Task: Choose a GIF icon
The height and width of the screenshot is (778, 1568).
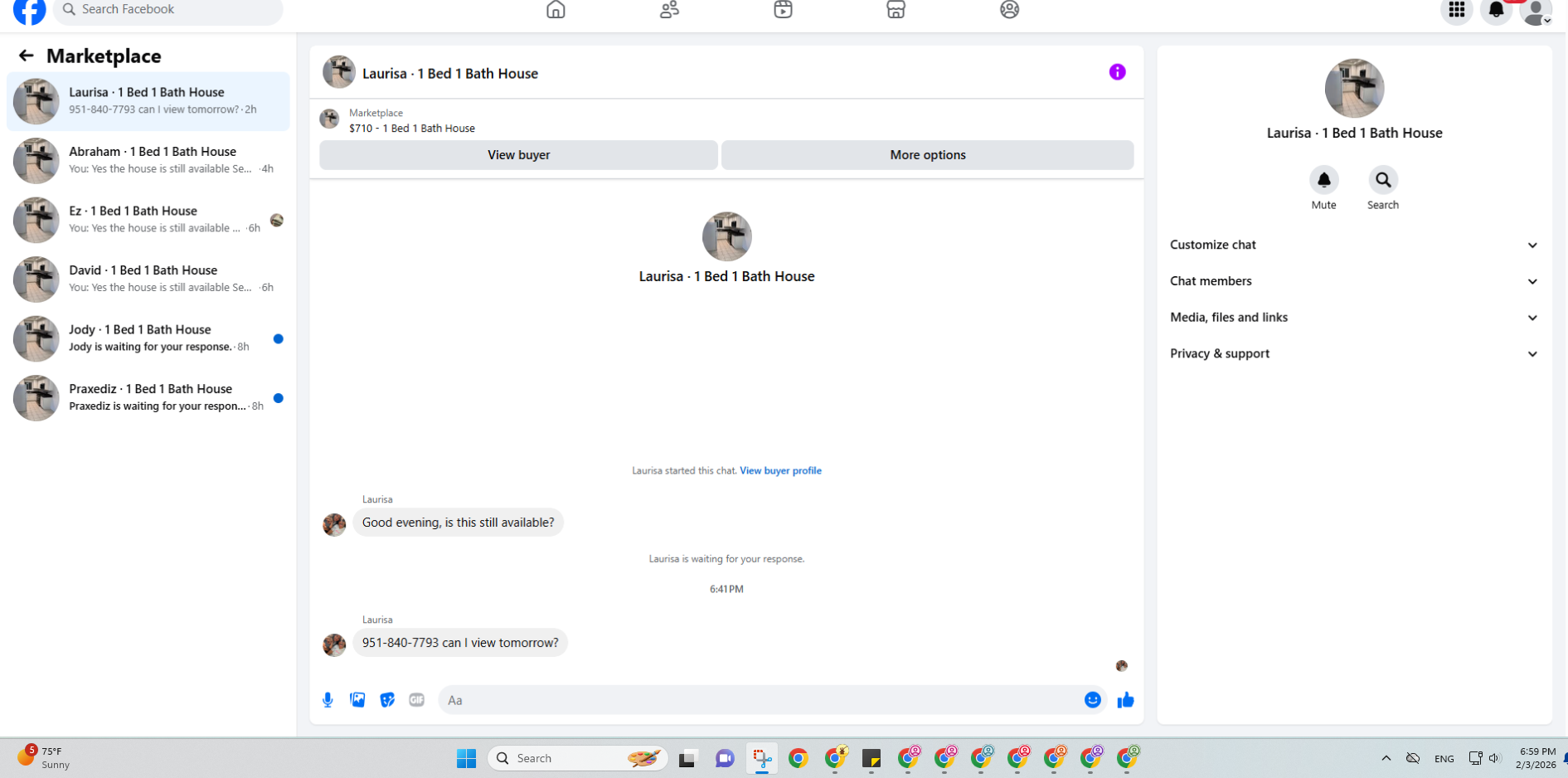Action: point(416,700)
